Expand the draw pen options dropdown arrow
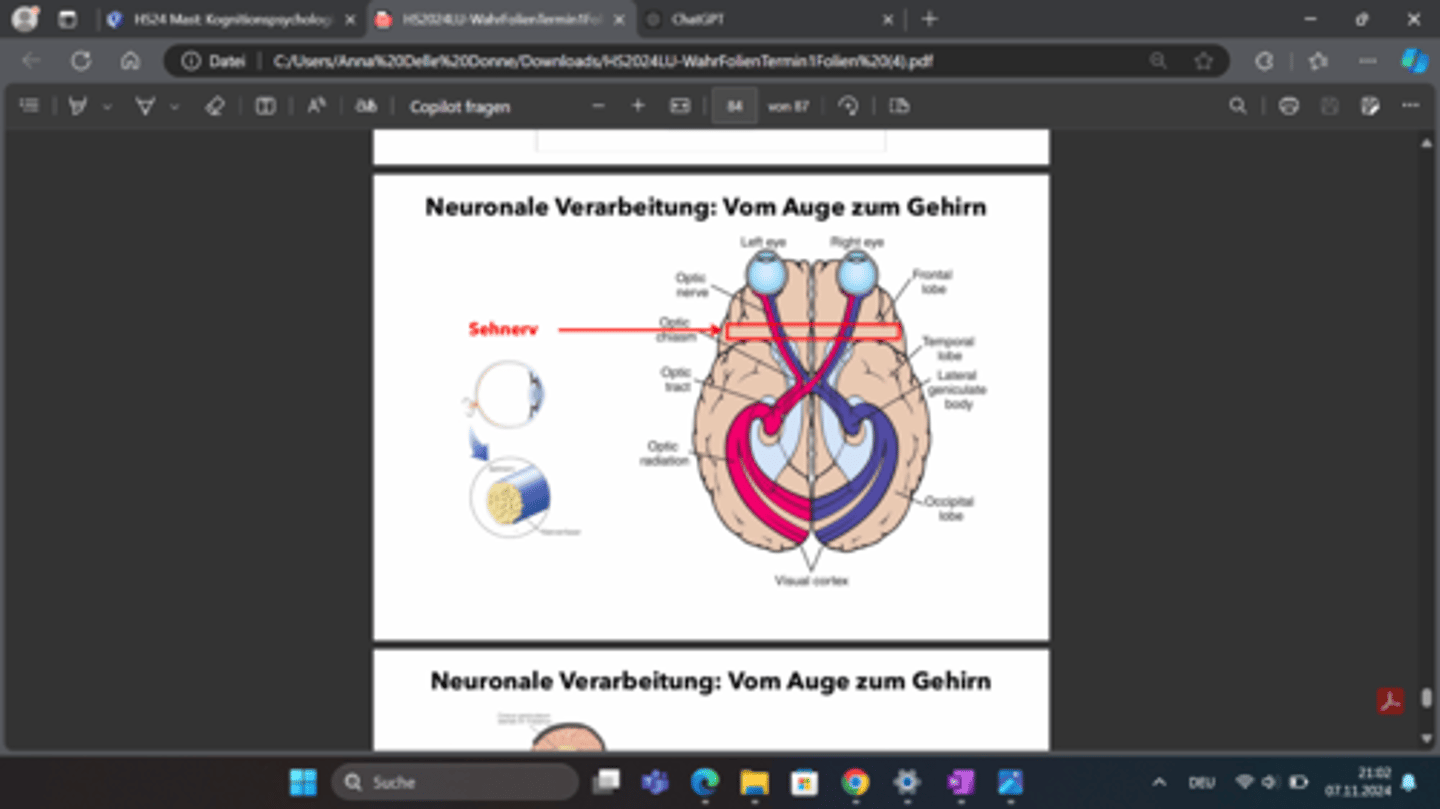 (174, 106)
